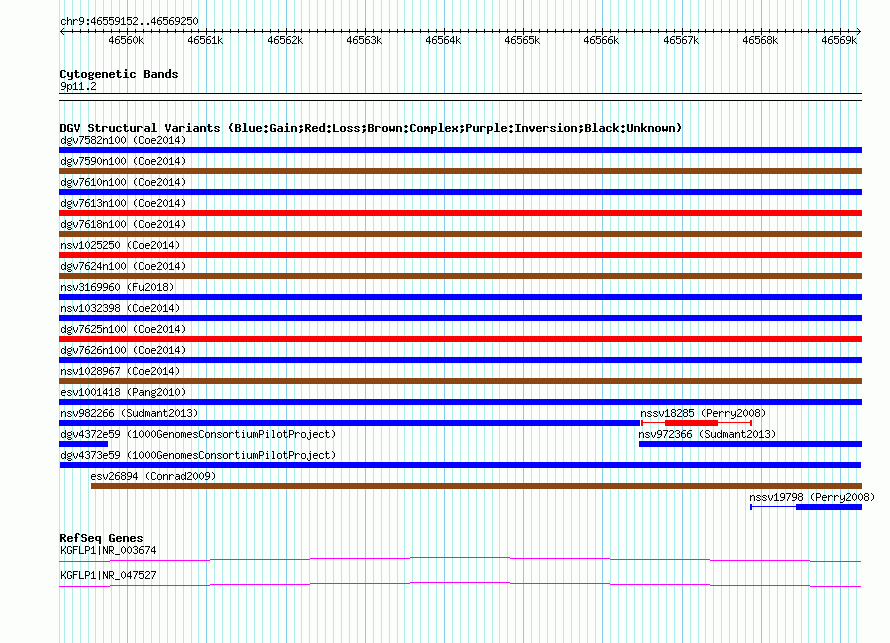Click the blue bar under dgv4373e59
Viewport: 890px width, 643px height.
[460, 465]
